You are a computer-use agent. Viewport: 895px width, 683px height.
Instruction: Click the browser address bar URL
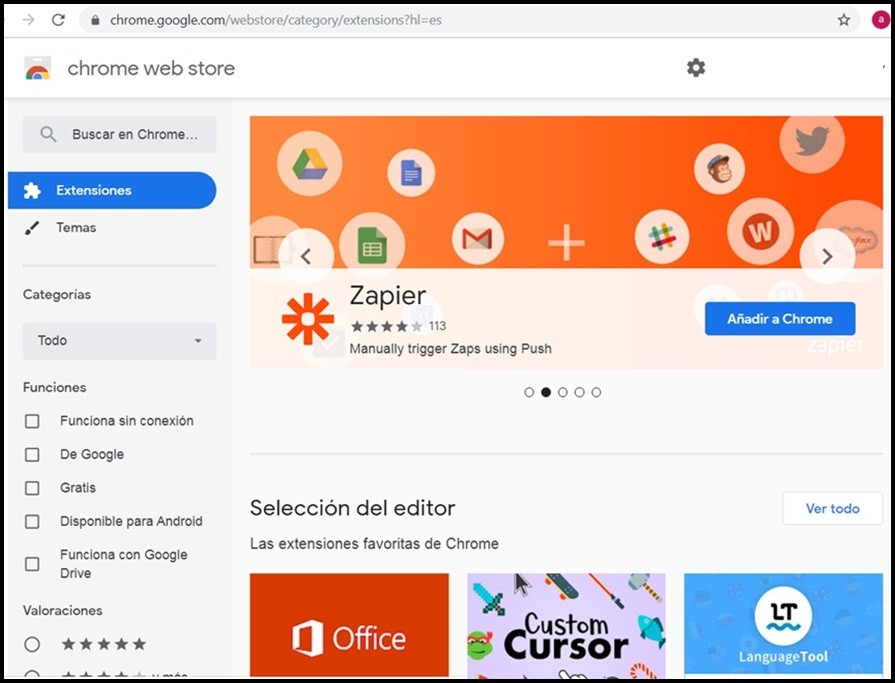click(x=276, y=20)
